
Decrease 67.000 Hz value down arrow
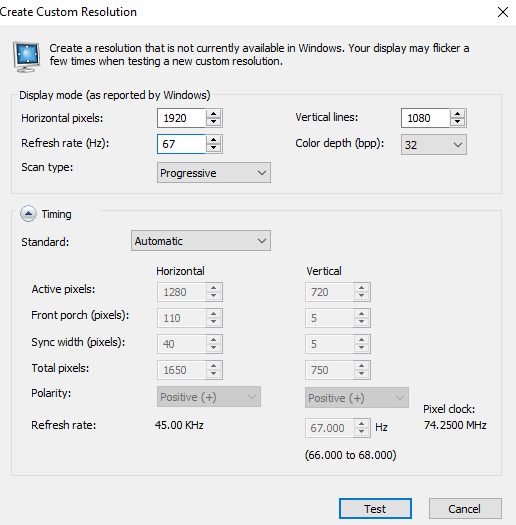click(362, 432)
